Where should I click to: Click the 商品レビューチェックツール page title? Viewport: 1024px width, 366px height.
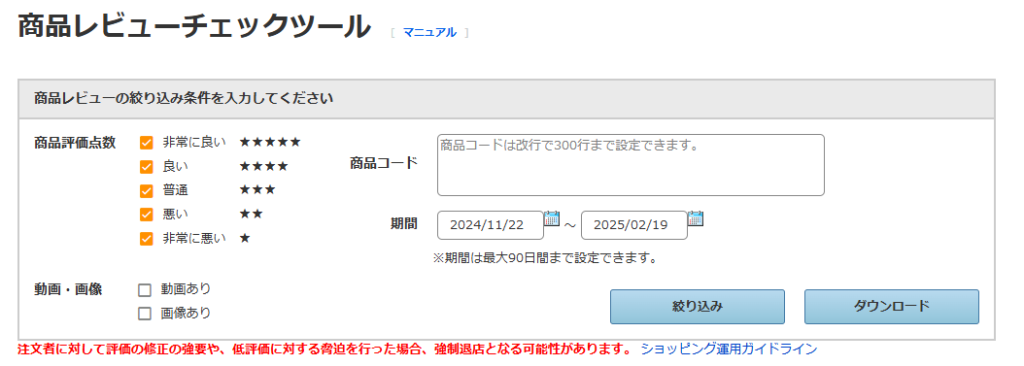[x=194, y=27]
